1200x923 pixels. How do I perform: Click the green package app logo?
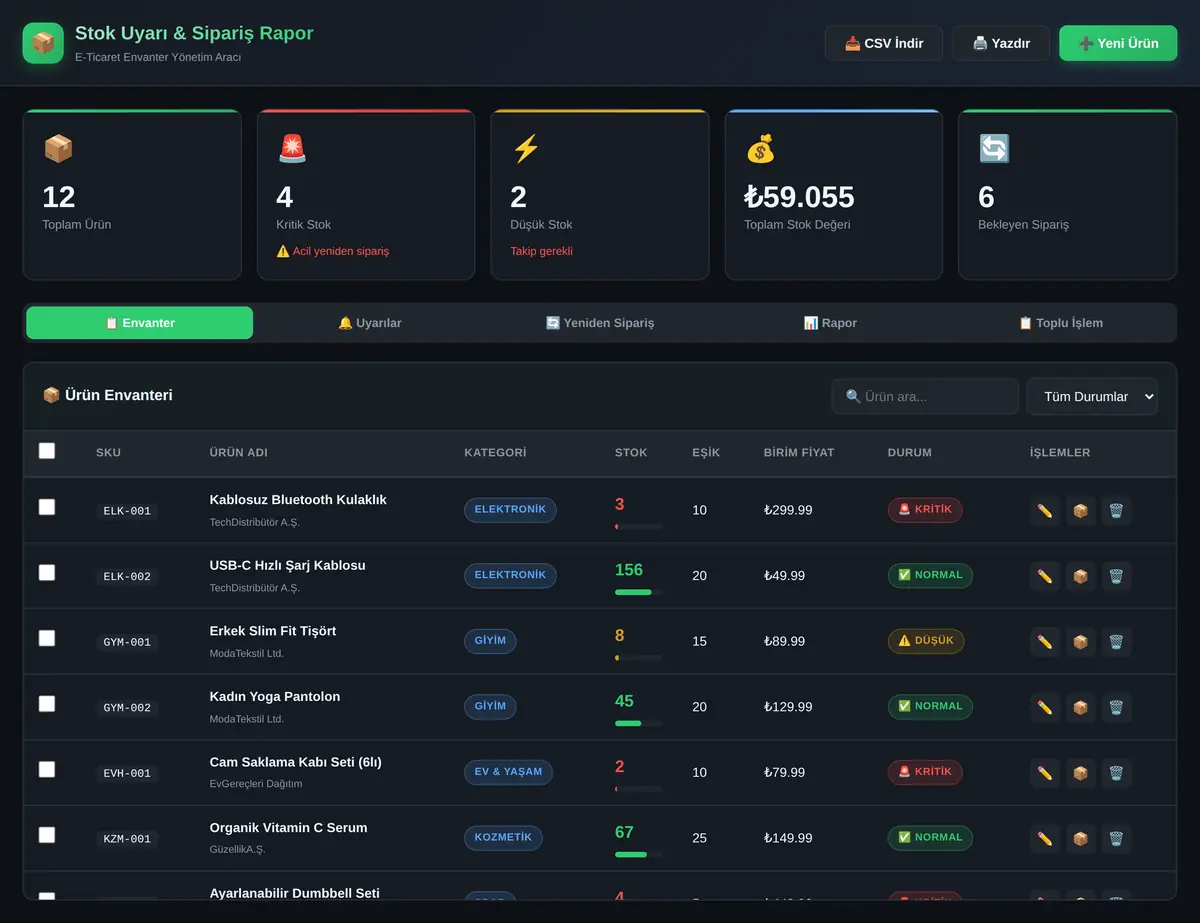(43, 43)
